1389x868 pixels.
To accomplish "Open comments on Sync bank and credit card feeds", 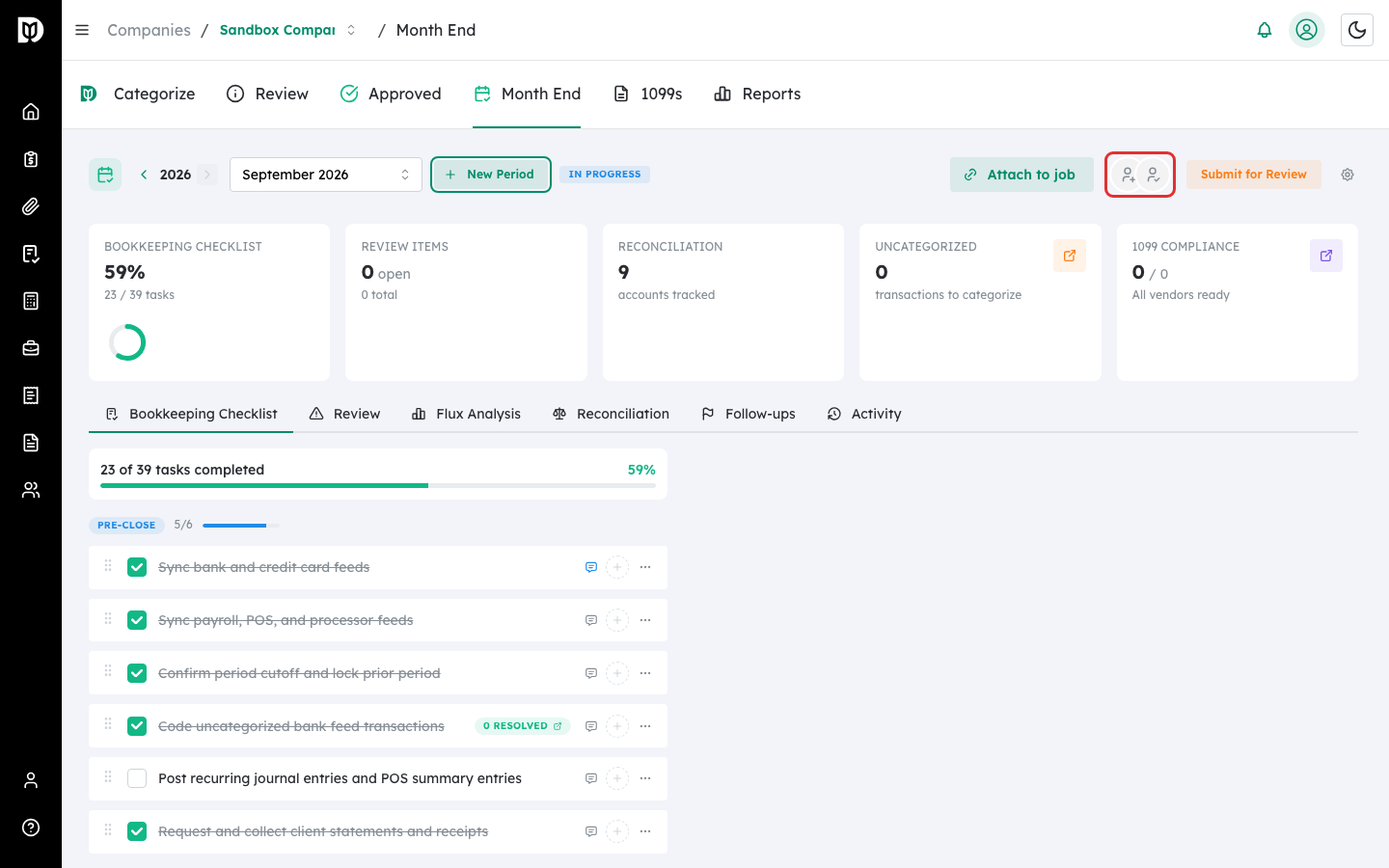I will (591, 567).
